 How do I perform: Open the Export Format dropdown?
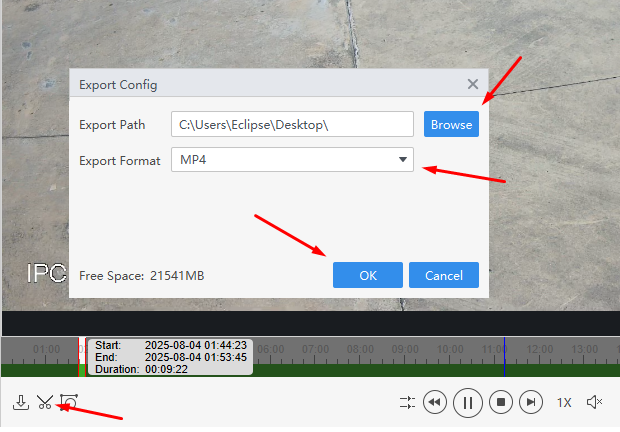(x=292, y=160)
